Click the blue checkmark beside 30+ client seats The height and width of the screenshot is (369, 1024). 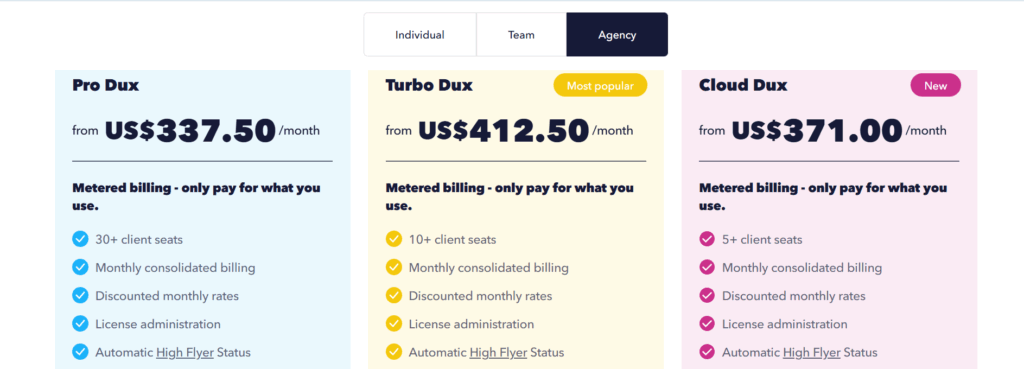click(80, 239)
